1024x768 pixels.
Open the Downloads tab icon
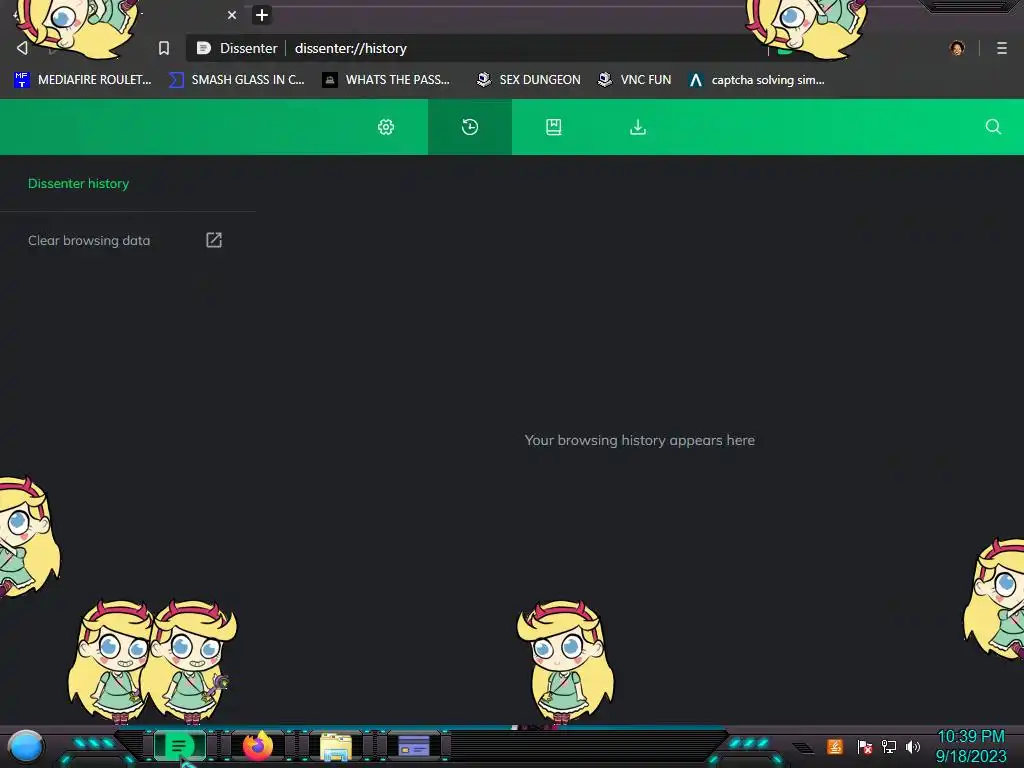[x=637, y=127]
